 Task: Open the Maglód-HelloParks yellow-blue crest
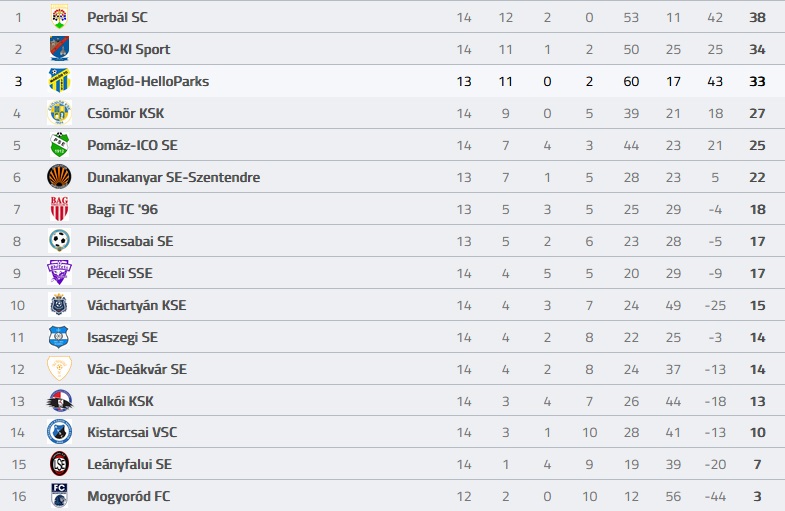[x=59, y=81]
